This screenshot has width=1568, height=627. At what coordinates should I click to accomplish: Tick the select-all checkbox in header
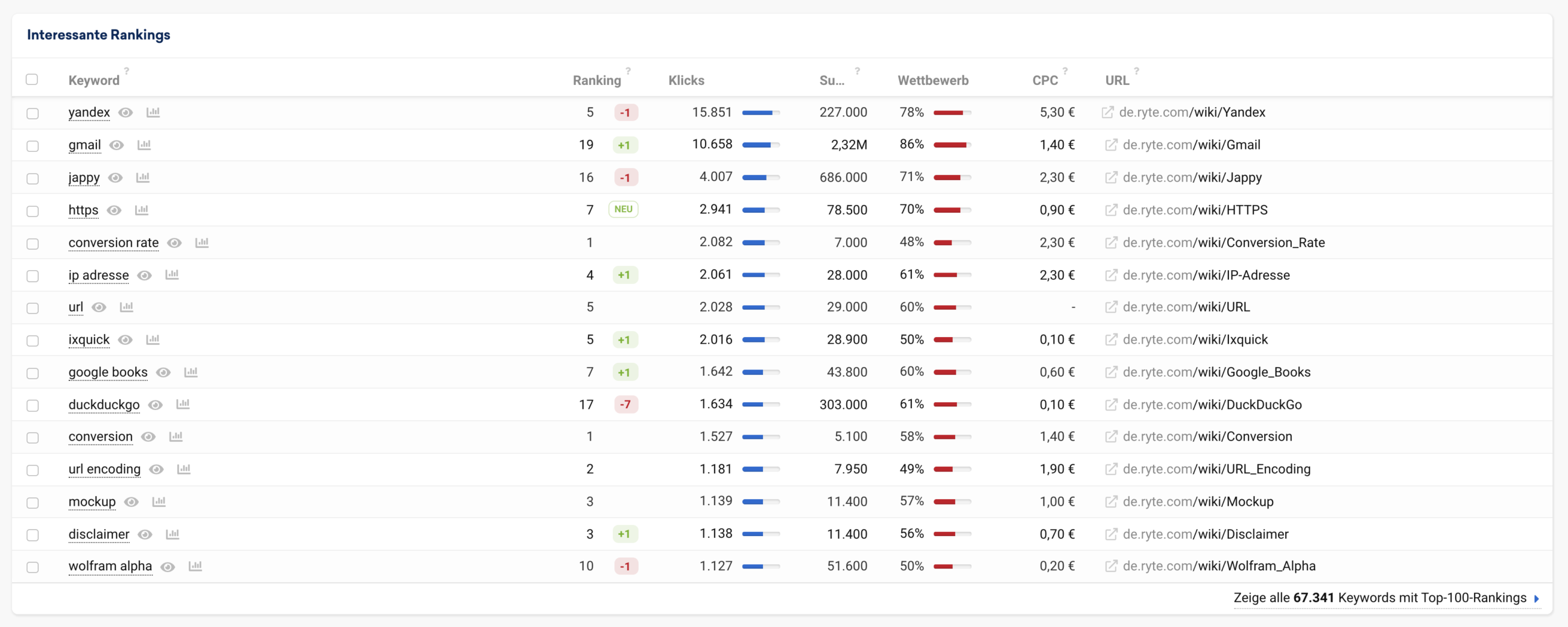[31, 79]
